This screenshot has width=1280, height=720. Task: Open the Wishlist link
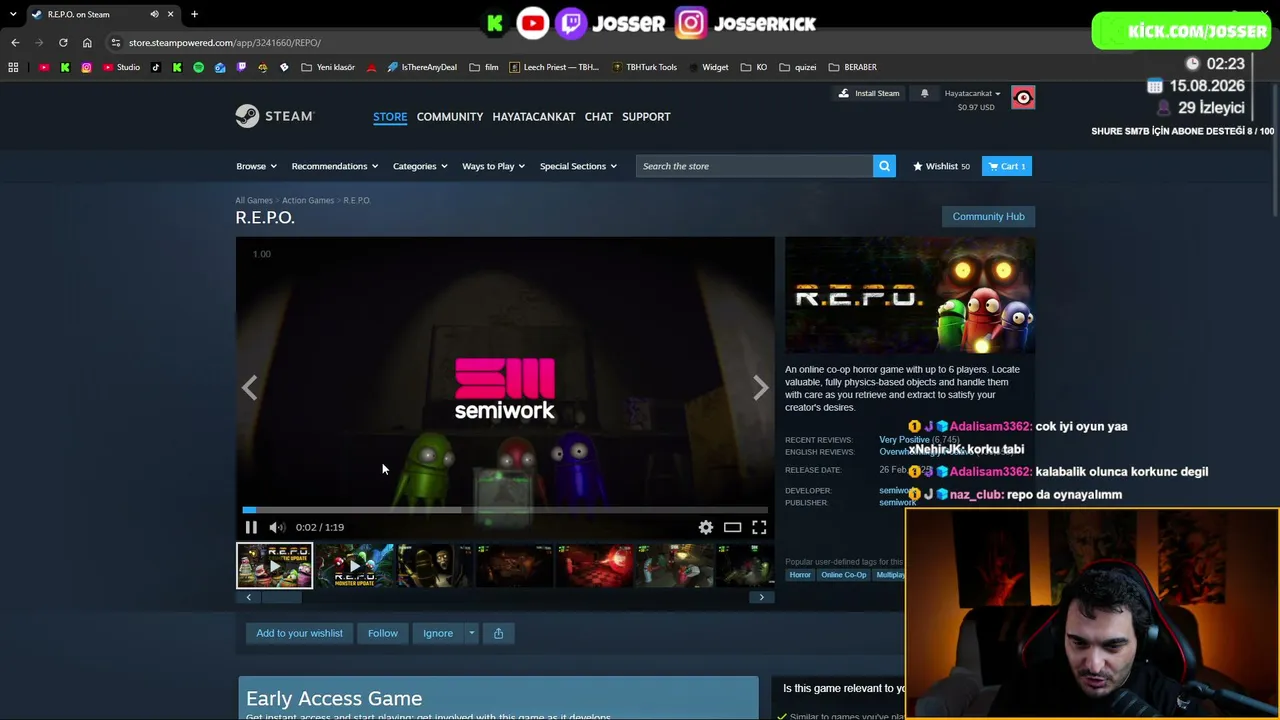click(x=941, y=166)
